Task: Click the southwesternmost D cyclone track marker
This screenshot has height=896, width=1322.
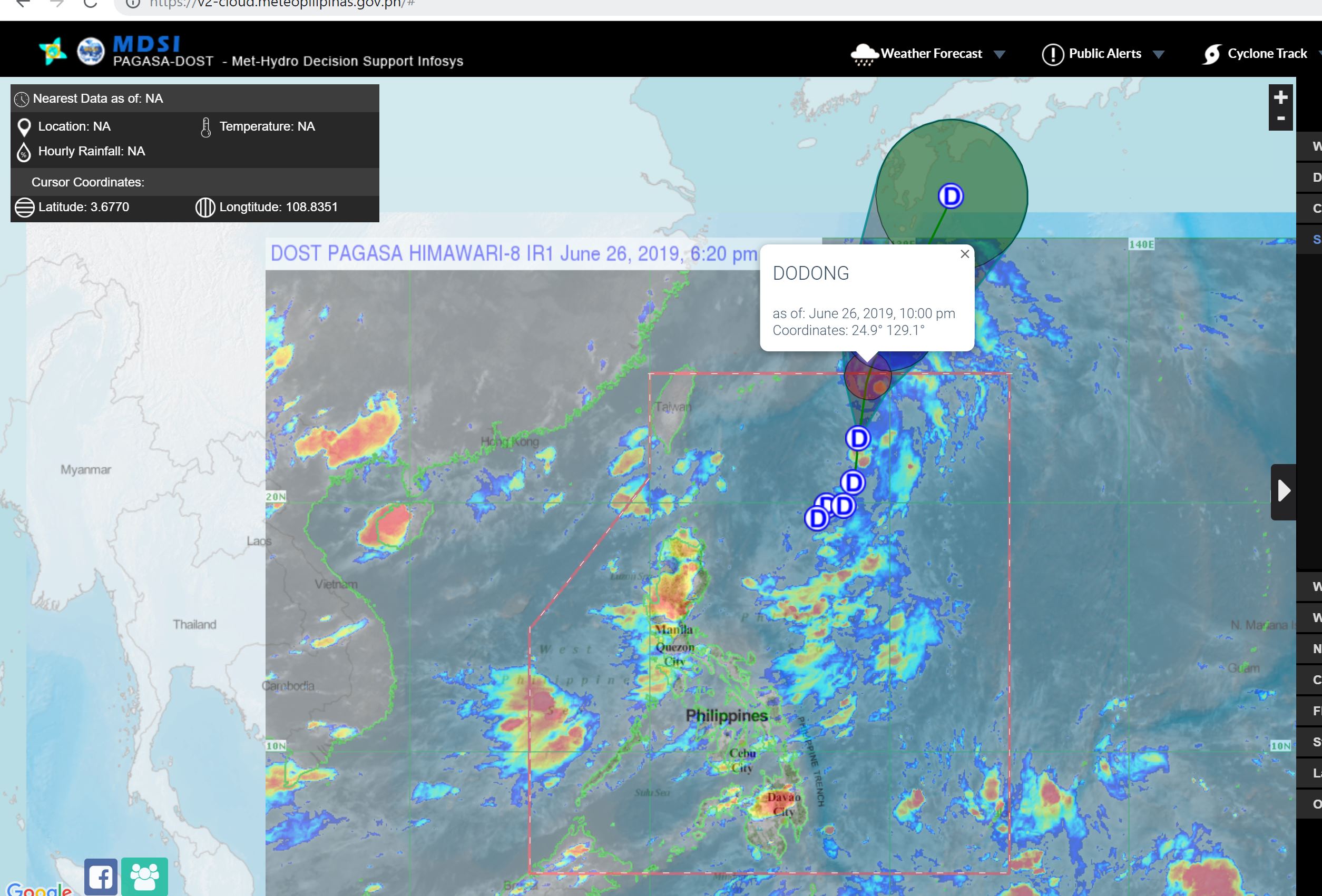Action: [817, 518]
